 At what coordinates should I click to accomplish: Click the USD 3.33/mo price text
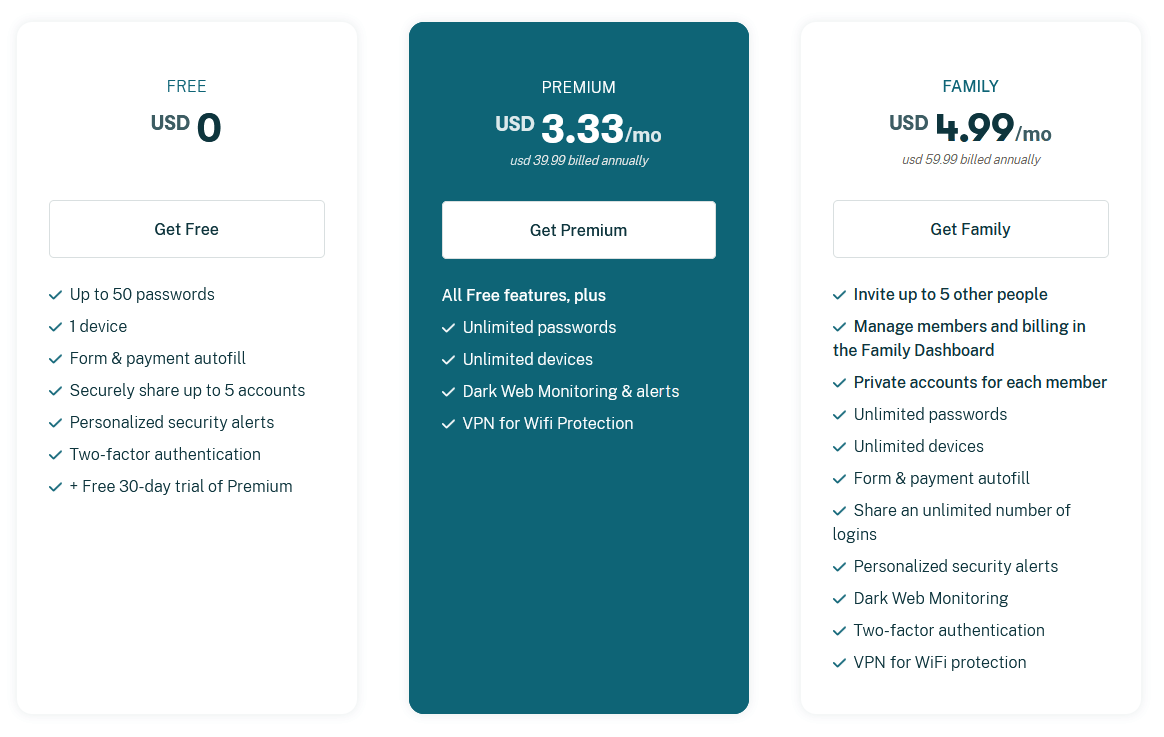point(578,127)
